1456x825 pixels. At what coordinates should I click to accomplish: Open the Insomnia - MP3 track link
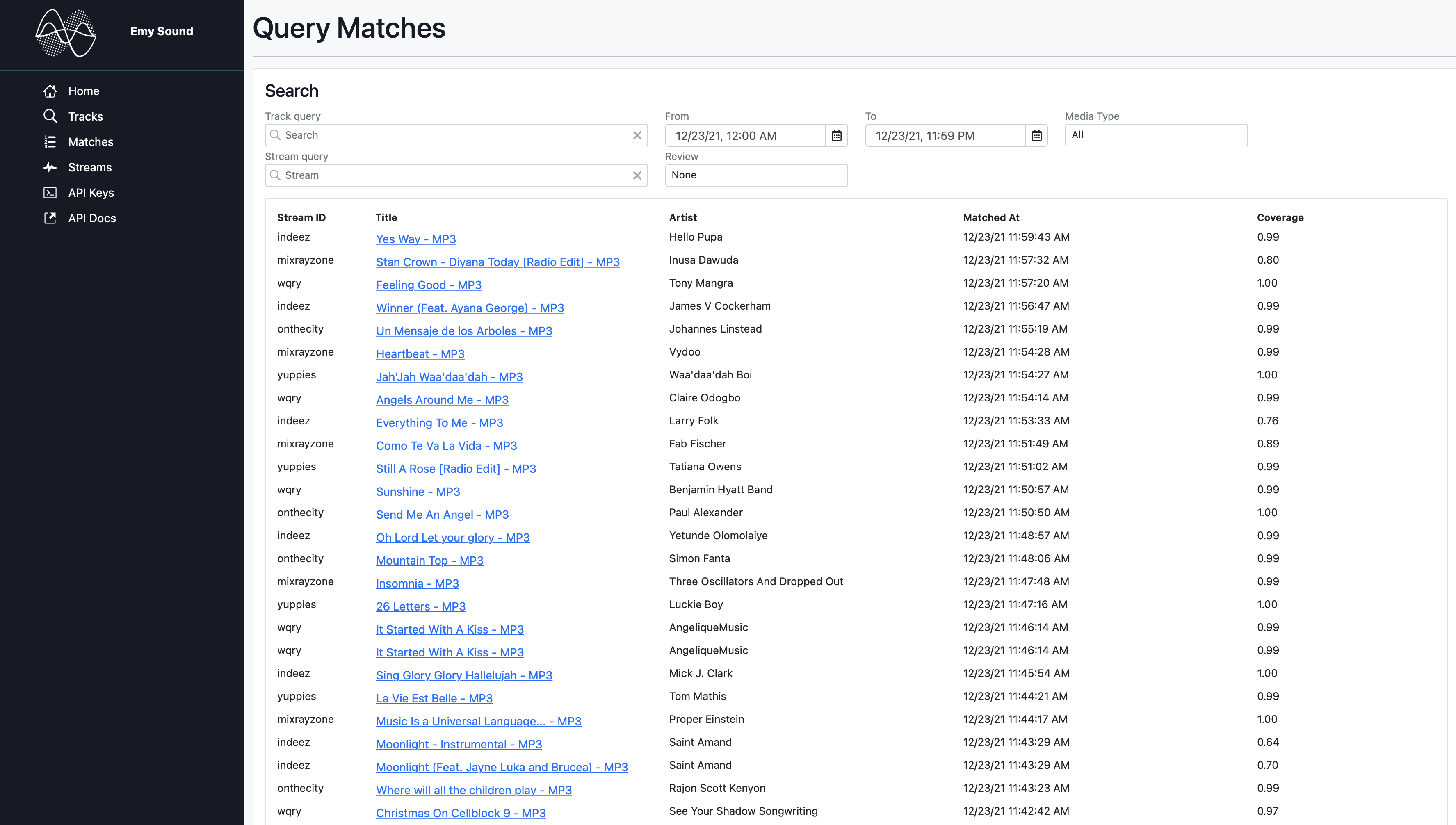coord(417,583)
